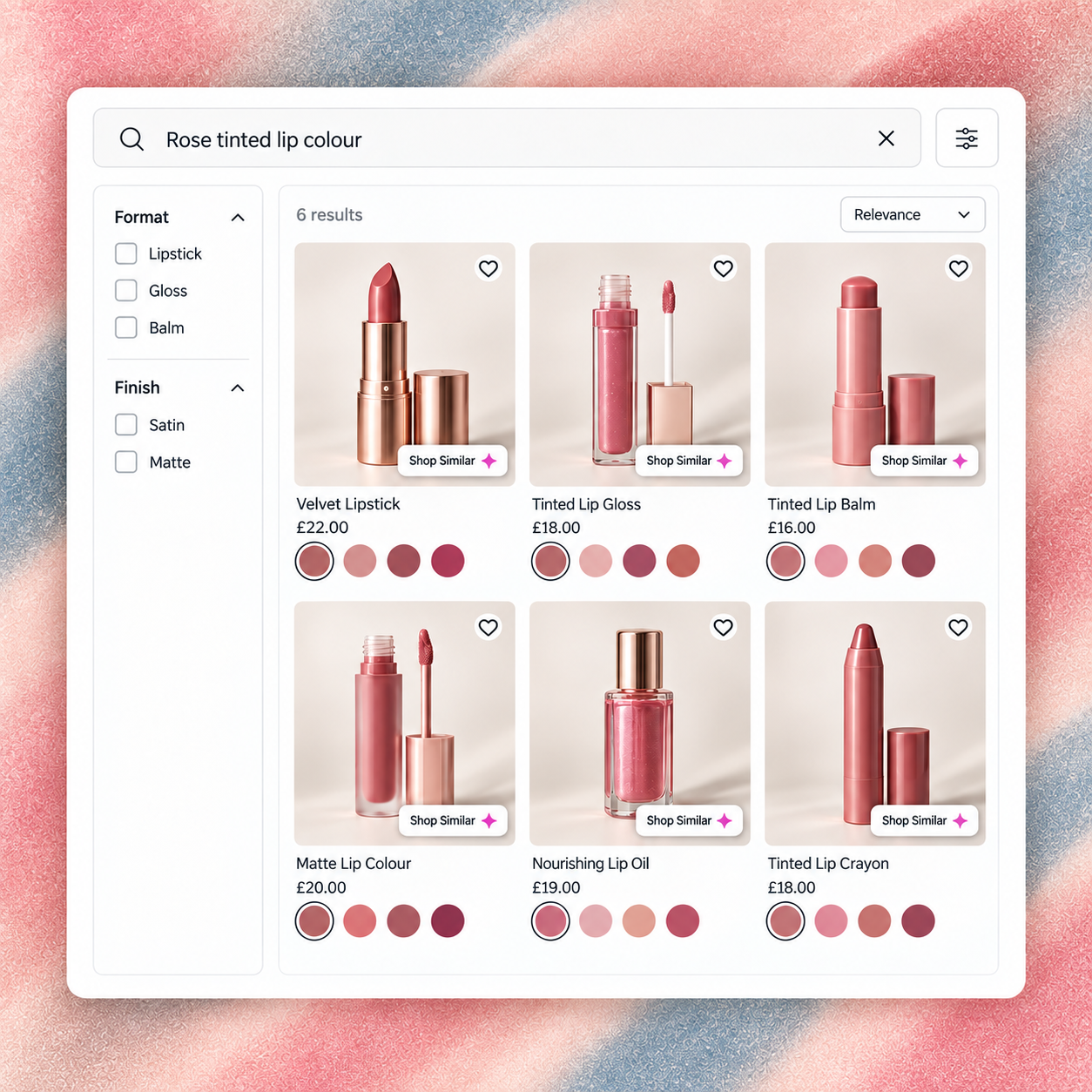Select fourth shade swatch of Velvet Lipstick
The image size is (1092, 1092).
pos(448,561)
